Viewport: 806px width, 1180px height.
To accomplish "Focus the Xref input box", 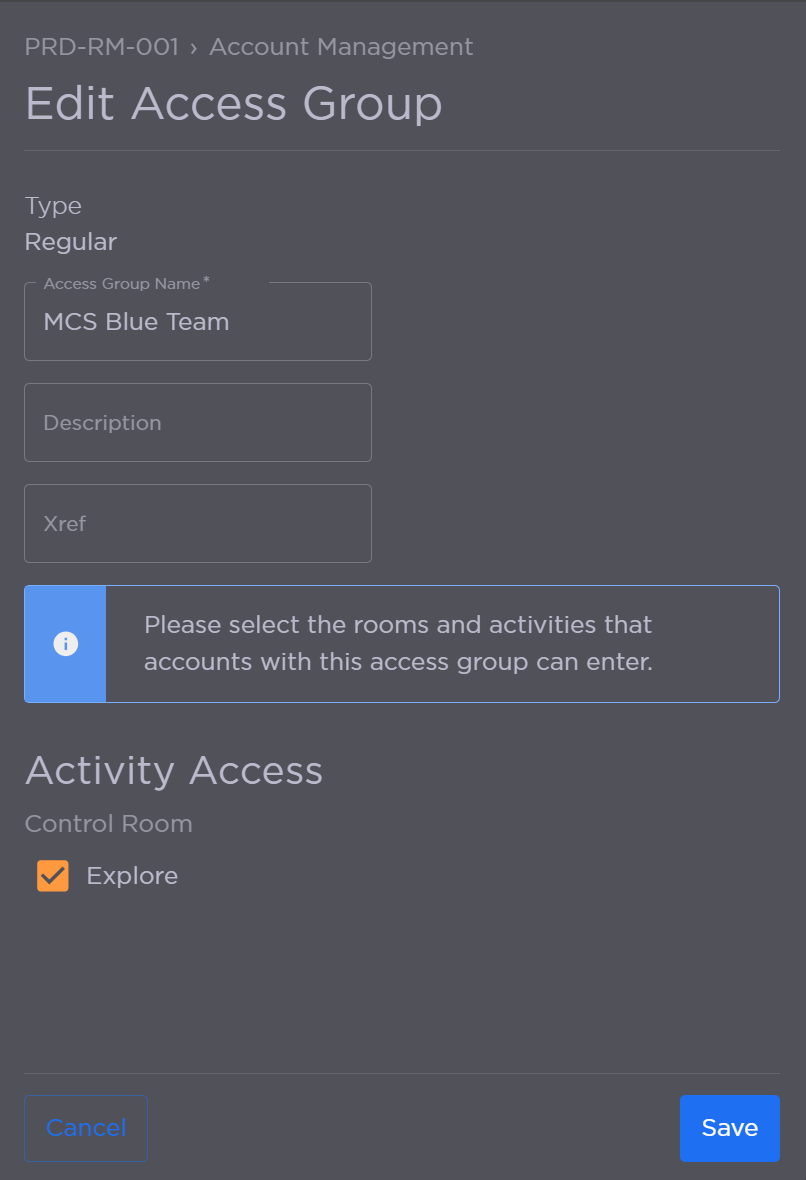I will [x=197, y=523].
